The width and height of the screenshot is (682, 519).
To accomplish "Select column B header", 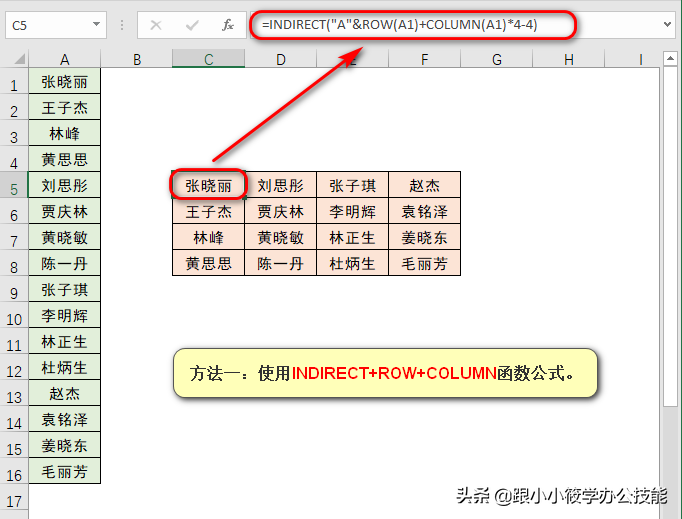I will 137,59.
